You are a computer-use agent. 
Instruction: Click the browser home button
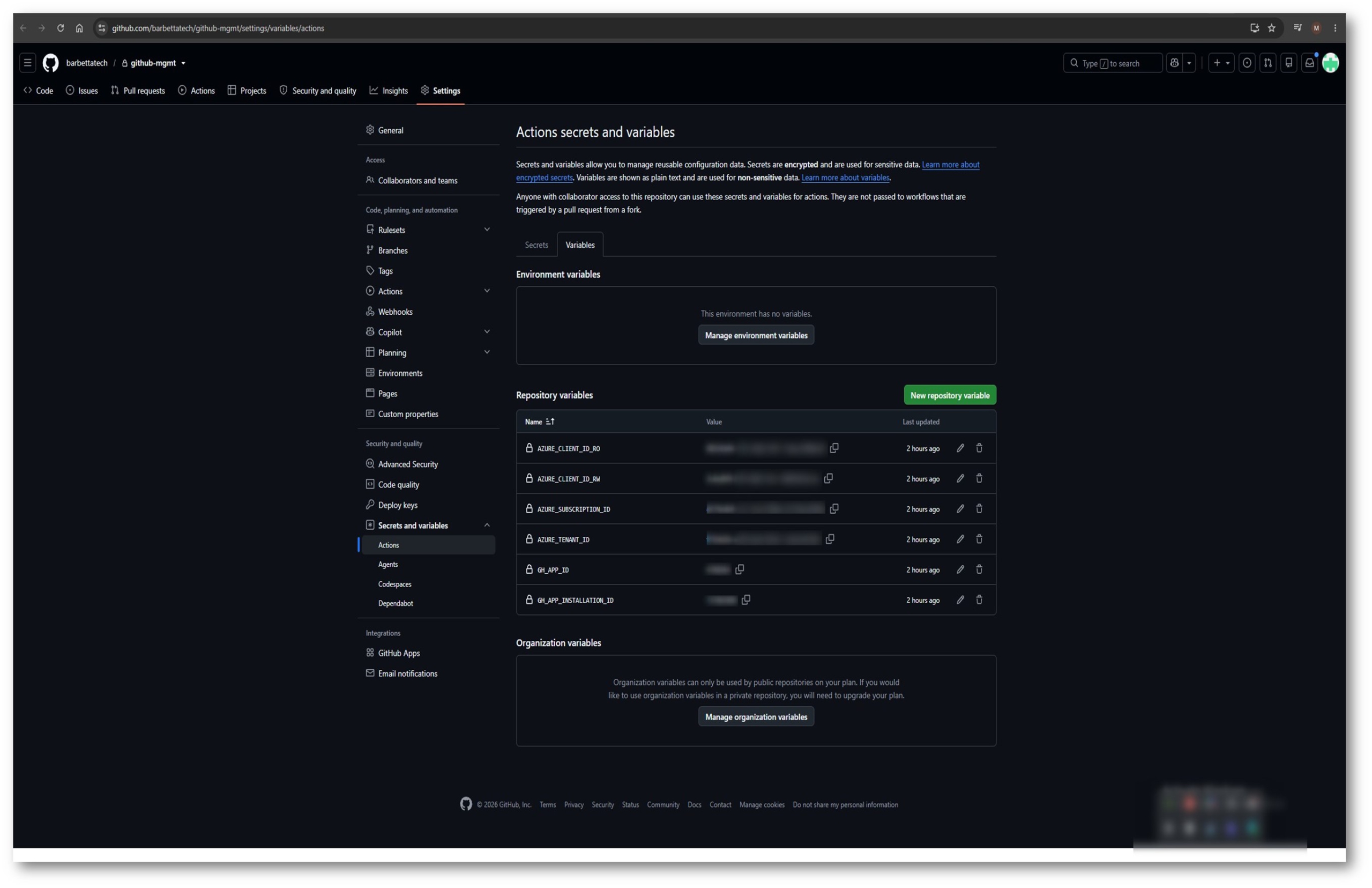click(x=79, y=28)
